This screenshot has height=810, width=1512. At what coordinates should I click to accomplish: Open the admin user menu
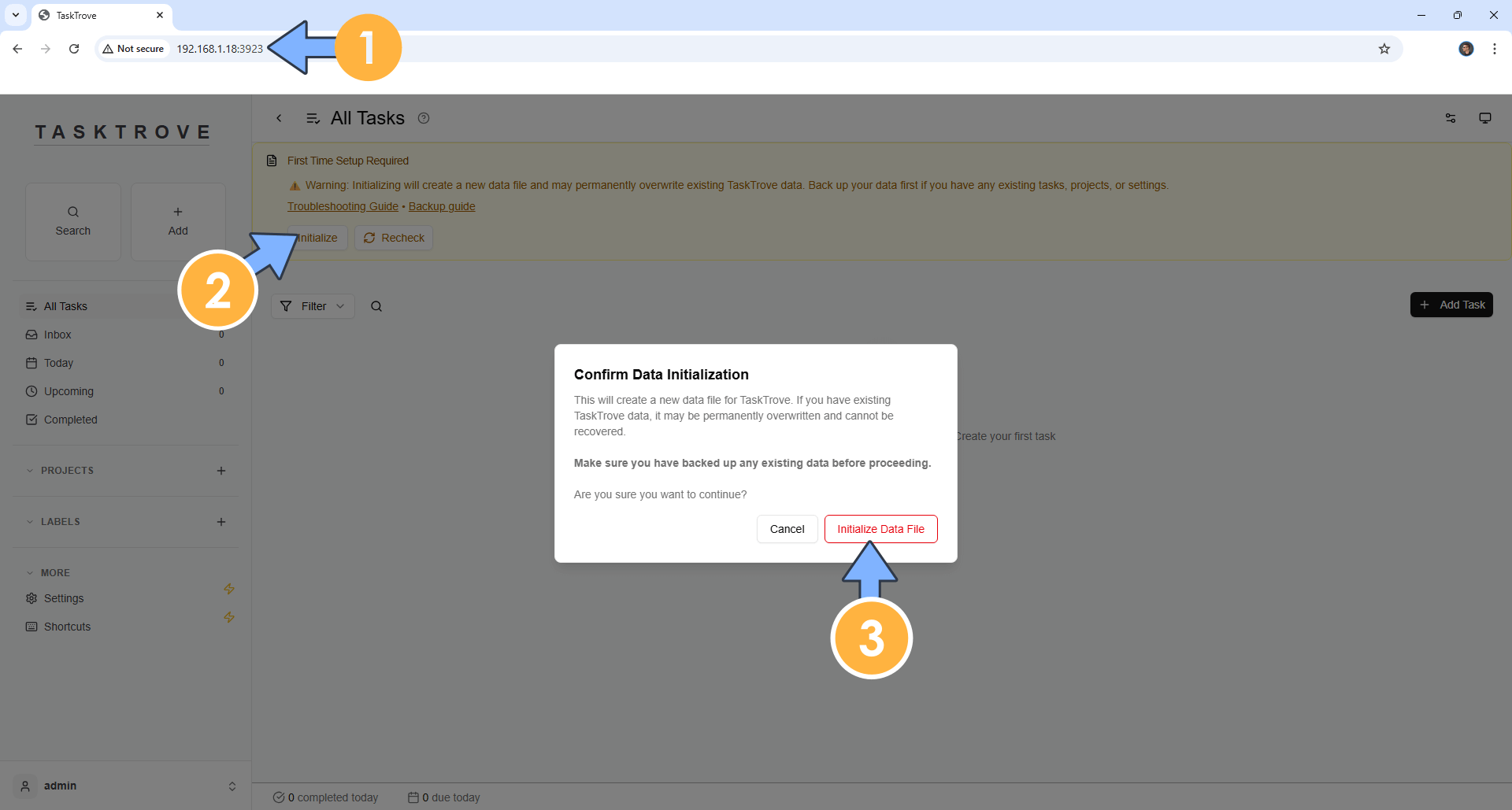126,786
